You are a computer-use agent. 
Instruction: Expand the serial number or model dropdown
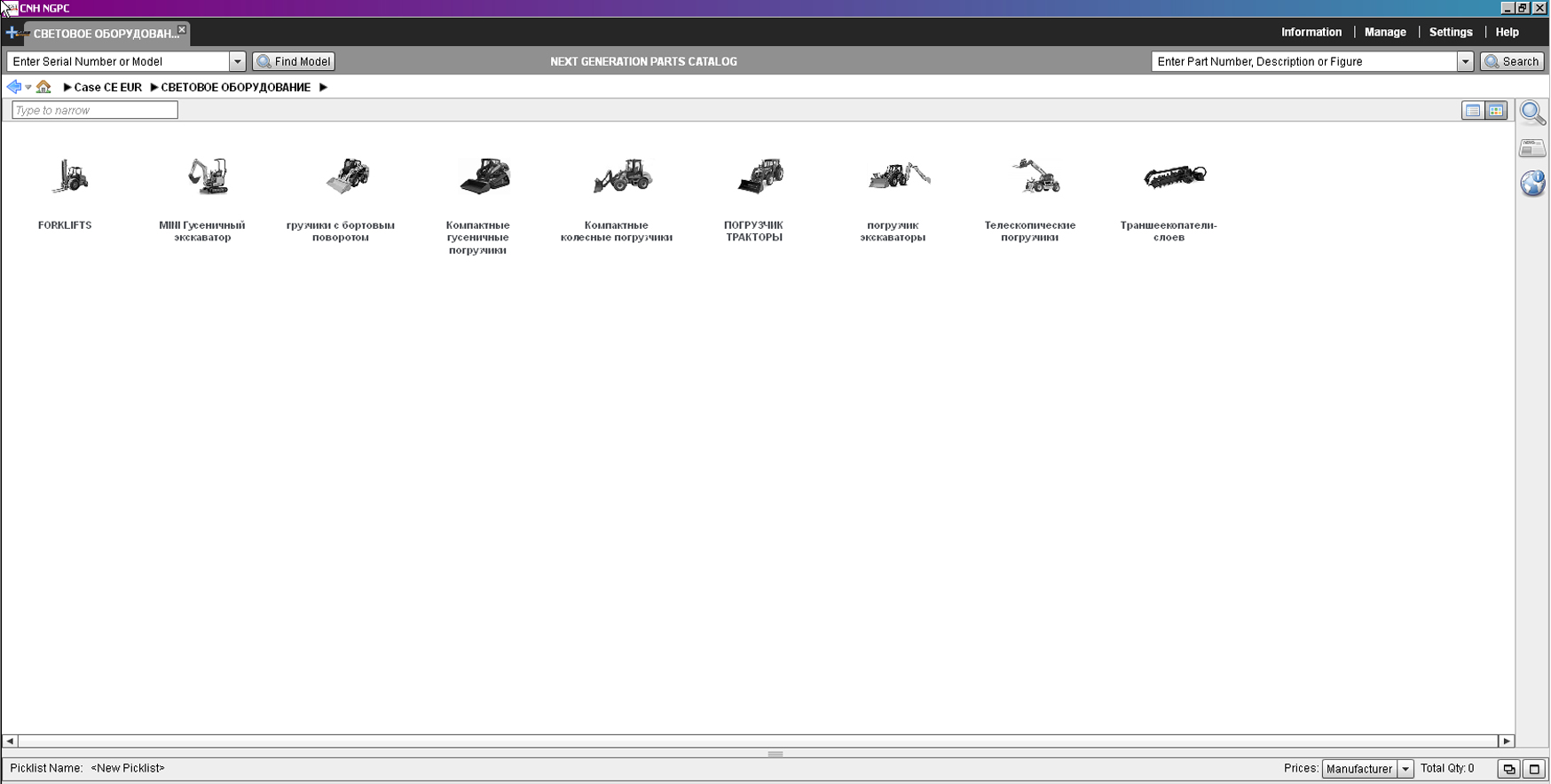237,61
